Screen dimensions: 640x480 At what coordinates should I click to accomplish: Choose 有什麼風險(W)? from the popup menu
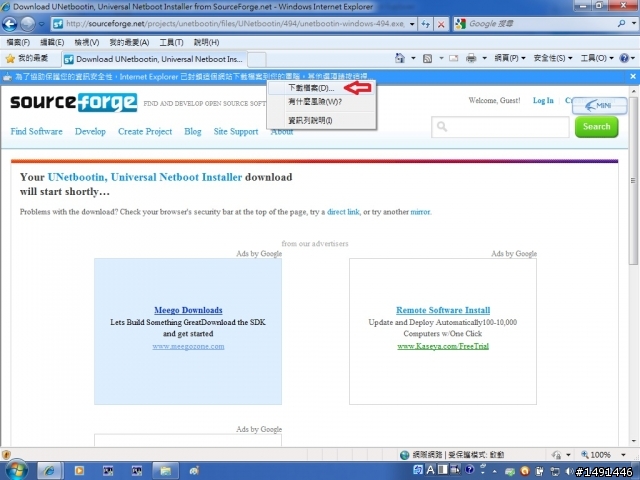coord(321,102)
